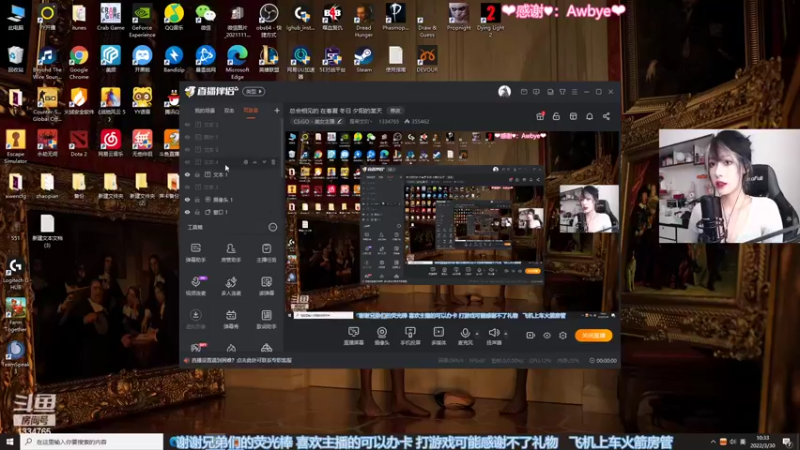Delete the 文本 4 source with trash icon
Viewport: 800px width, 450px height.
tap(273, 162)
